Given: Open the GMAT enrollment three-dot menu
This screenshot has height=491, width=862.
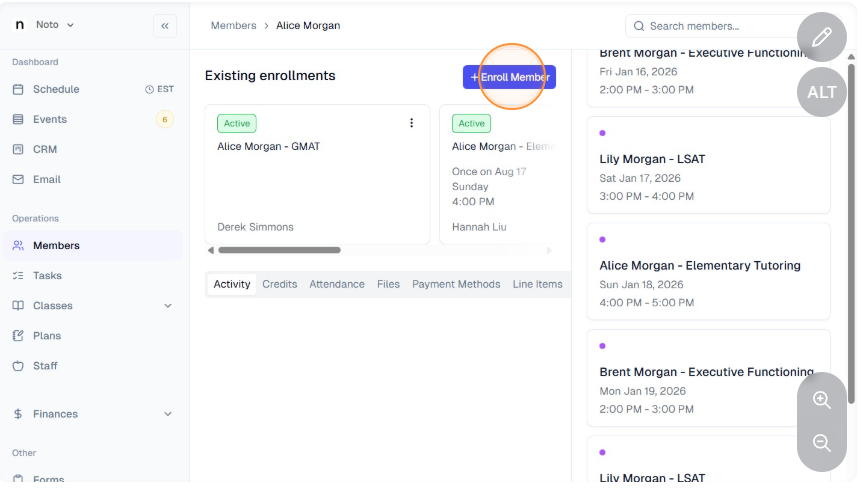Looking at the screenshot, I should pos(411,123).
